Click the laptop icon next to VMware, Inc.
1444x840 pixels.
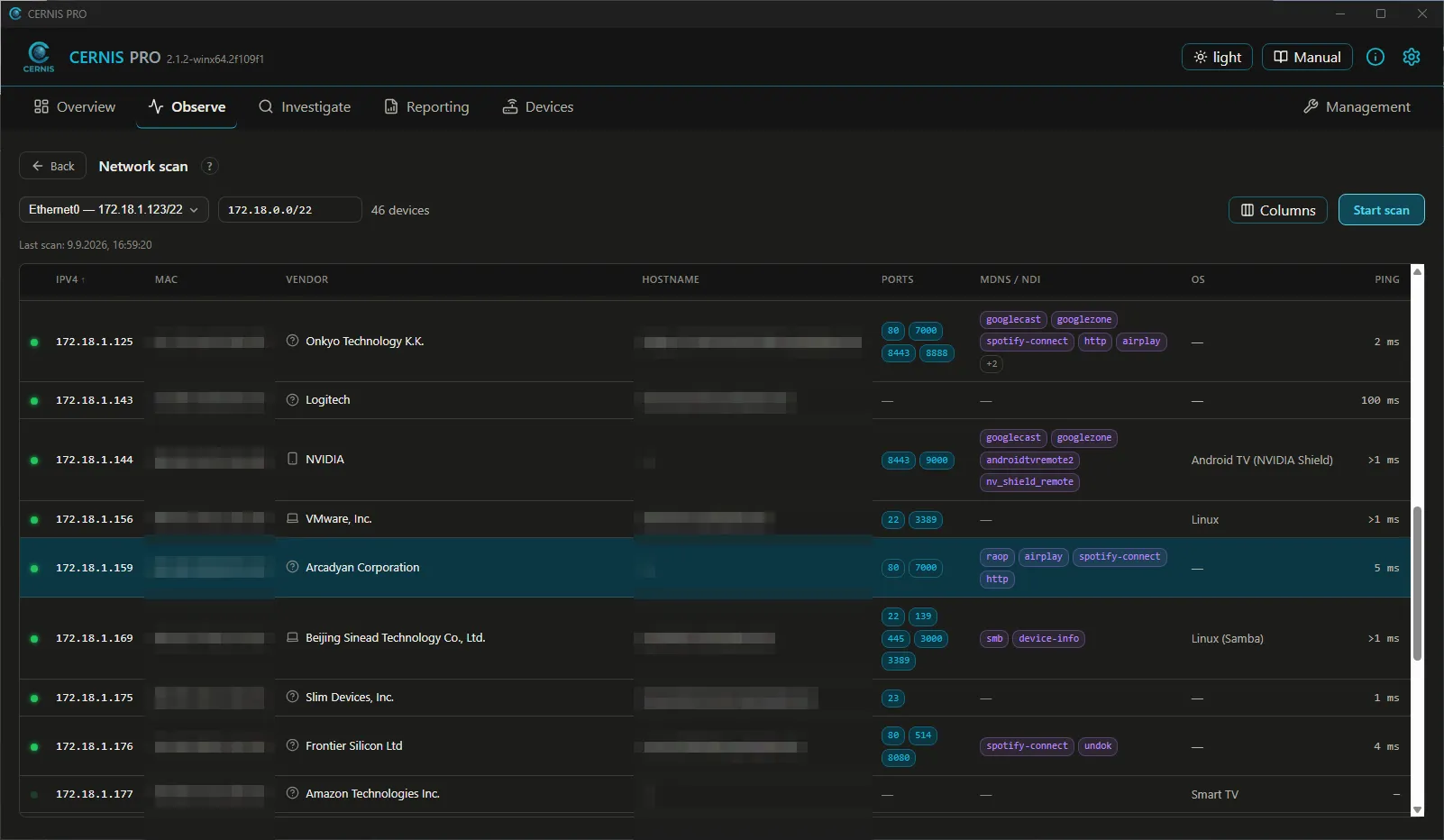click(292, 518)
